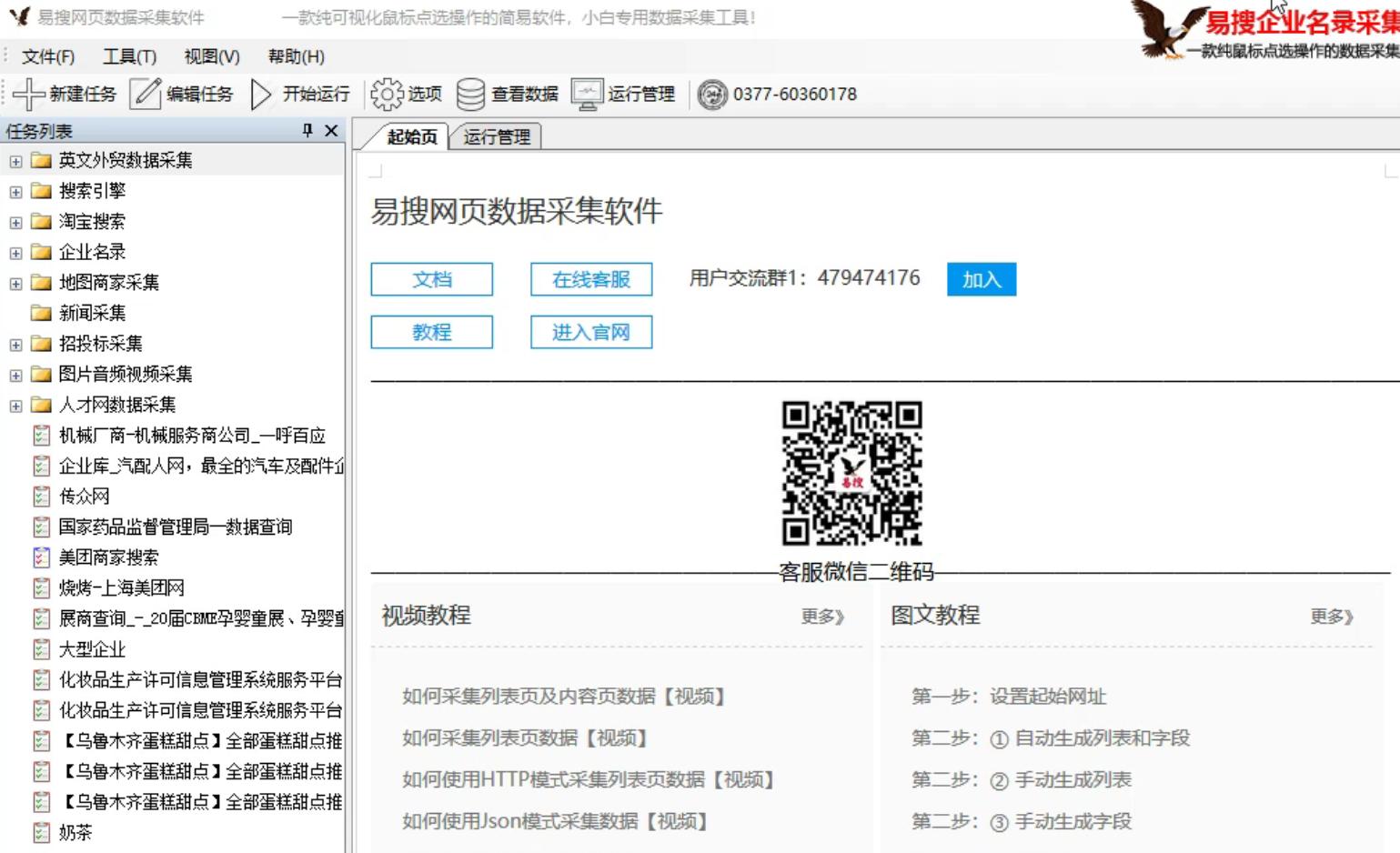Open the 如何采集列表页数据【视频】 tutorial link
Image resolution: width=1400 pixels, height=853 pixels.
click(x=525, y=738)
